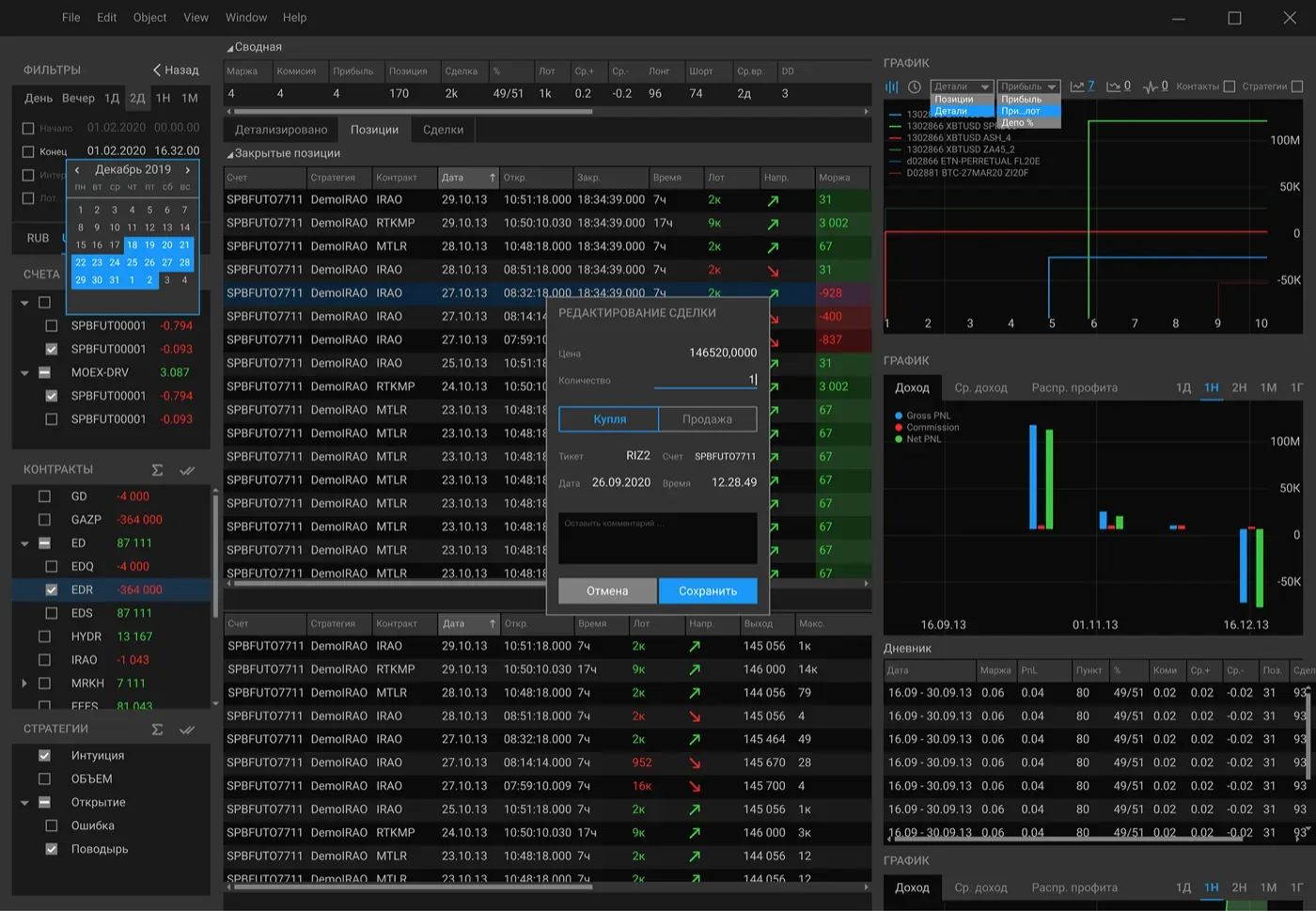This screenshot has width=1316, height=911.
Task: Enable the Конец filter checkbox
Action: coord(28,151)
